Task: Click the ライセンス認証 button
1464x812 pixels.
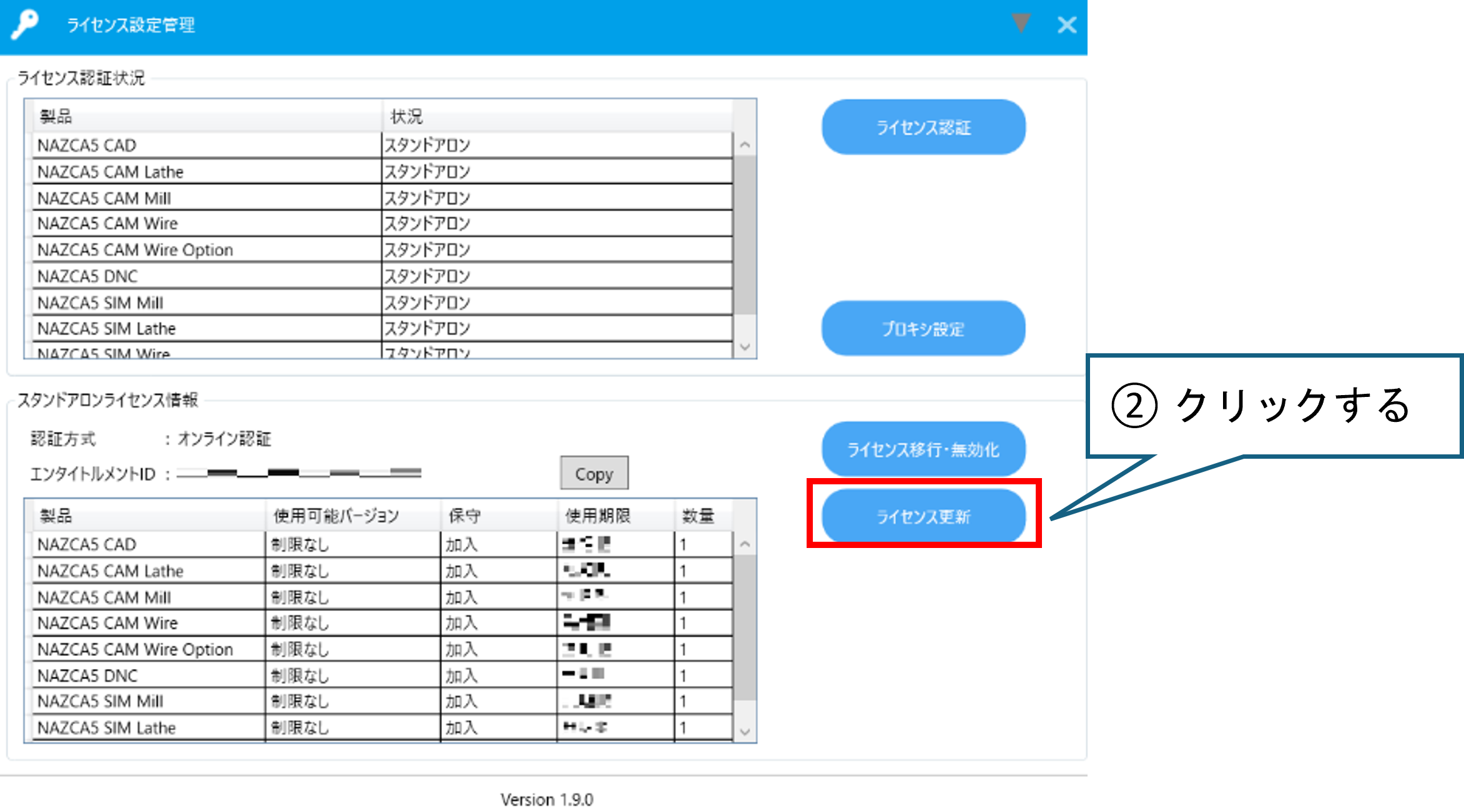Action: coord(923,127)
